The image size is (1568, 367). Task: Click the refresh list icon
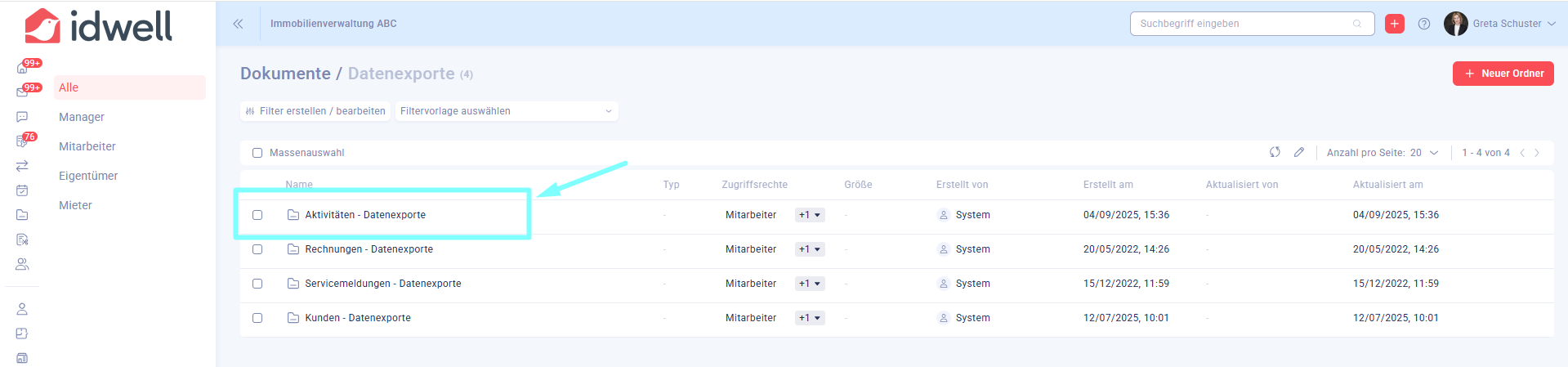(1275, 152)
